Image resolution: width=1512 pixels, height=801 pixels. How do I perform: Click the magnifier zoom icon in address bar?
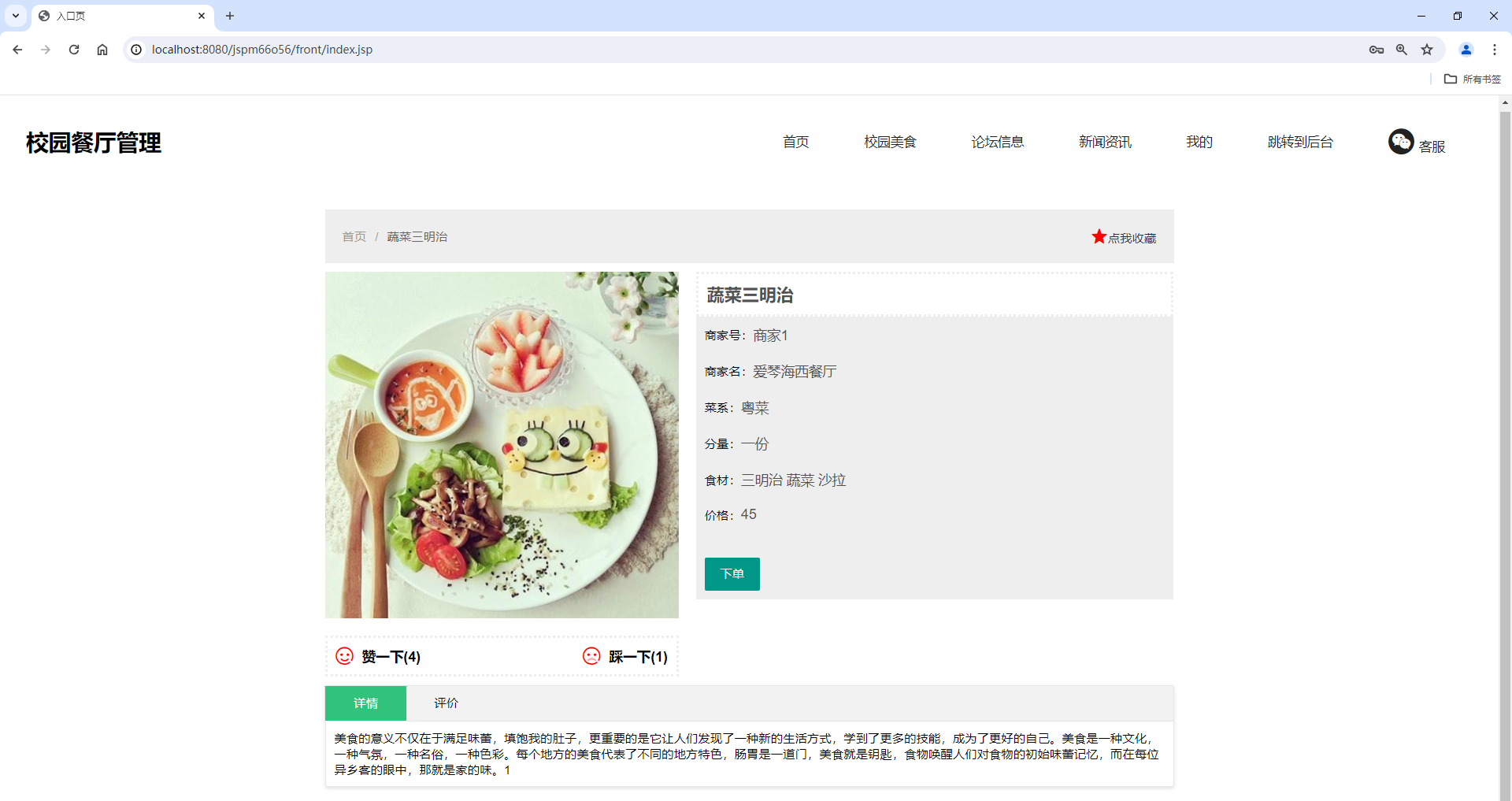coord(1402,49)
